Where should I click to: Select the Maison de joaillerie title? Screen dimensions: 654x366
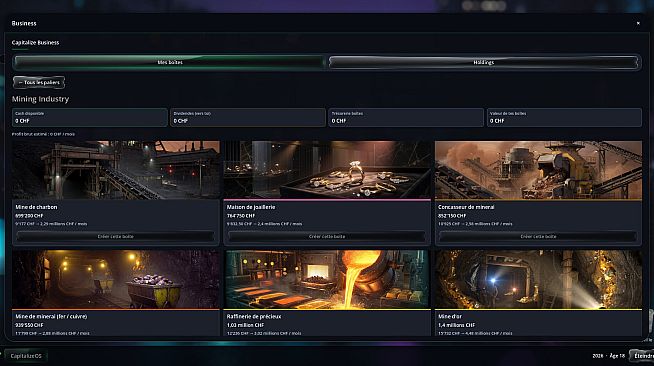(251, 207)
